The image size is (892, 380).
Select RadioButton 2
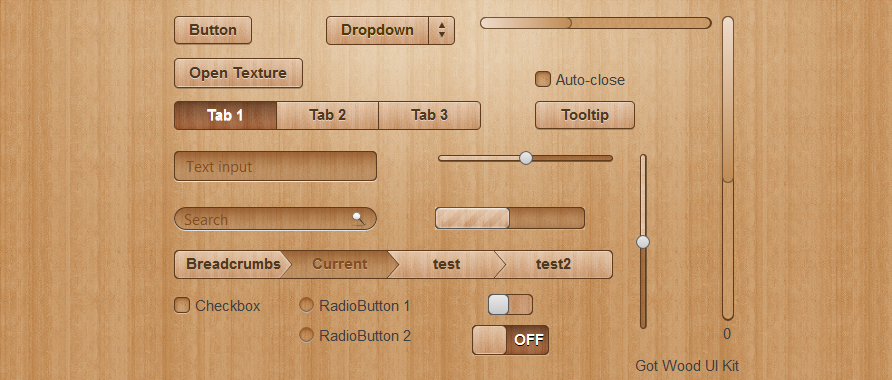coord(306,335)
